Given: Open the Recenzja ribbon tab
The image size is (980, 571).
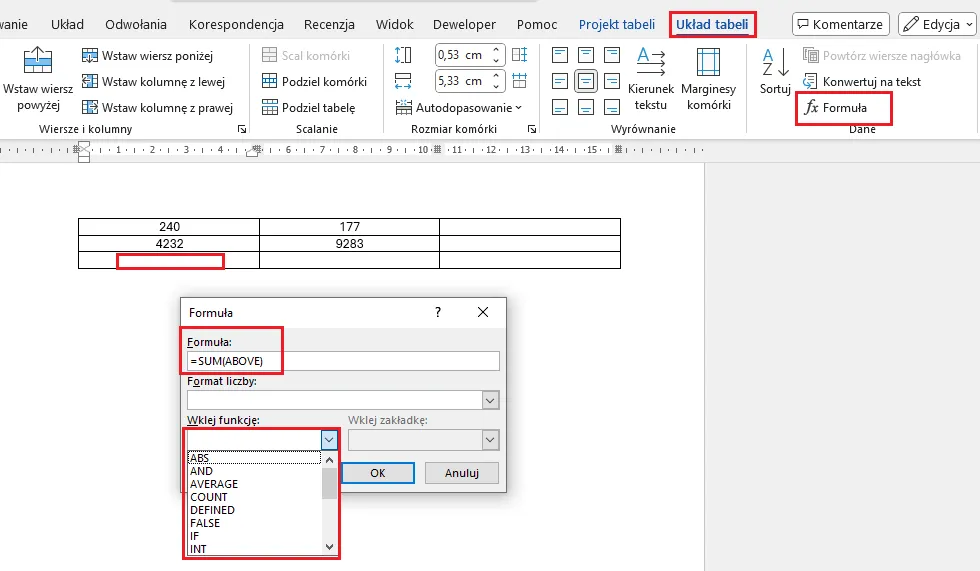Looking at the screenshot, I should click(x=329, y=24).
